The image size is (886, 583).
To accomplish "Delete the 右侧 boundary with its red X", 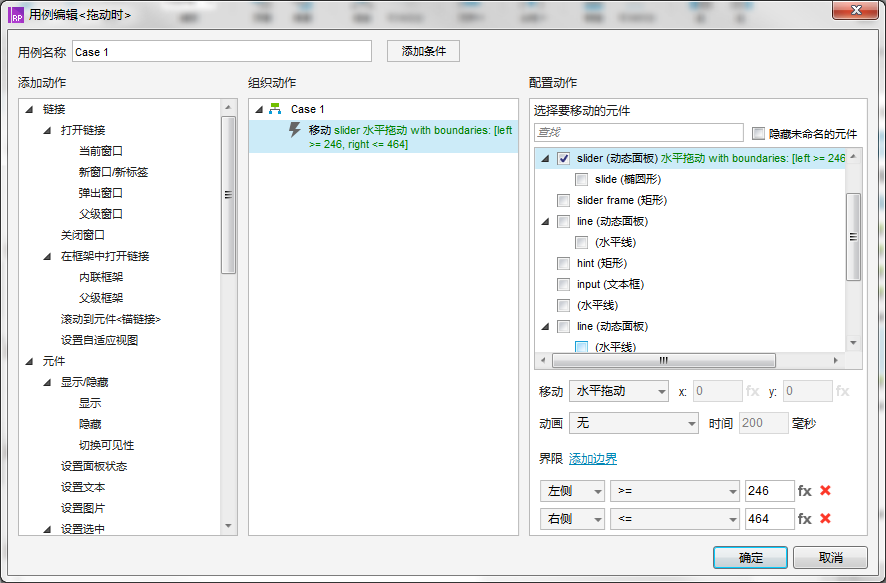I will [x=823, y=519].
